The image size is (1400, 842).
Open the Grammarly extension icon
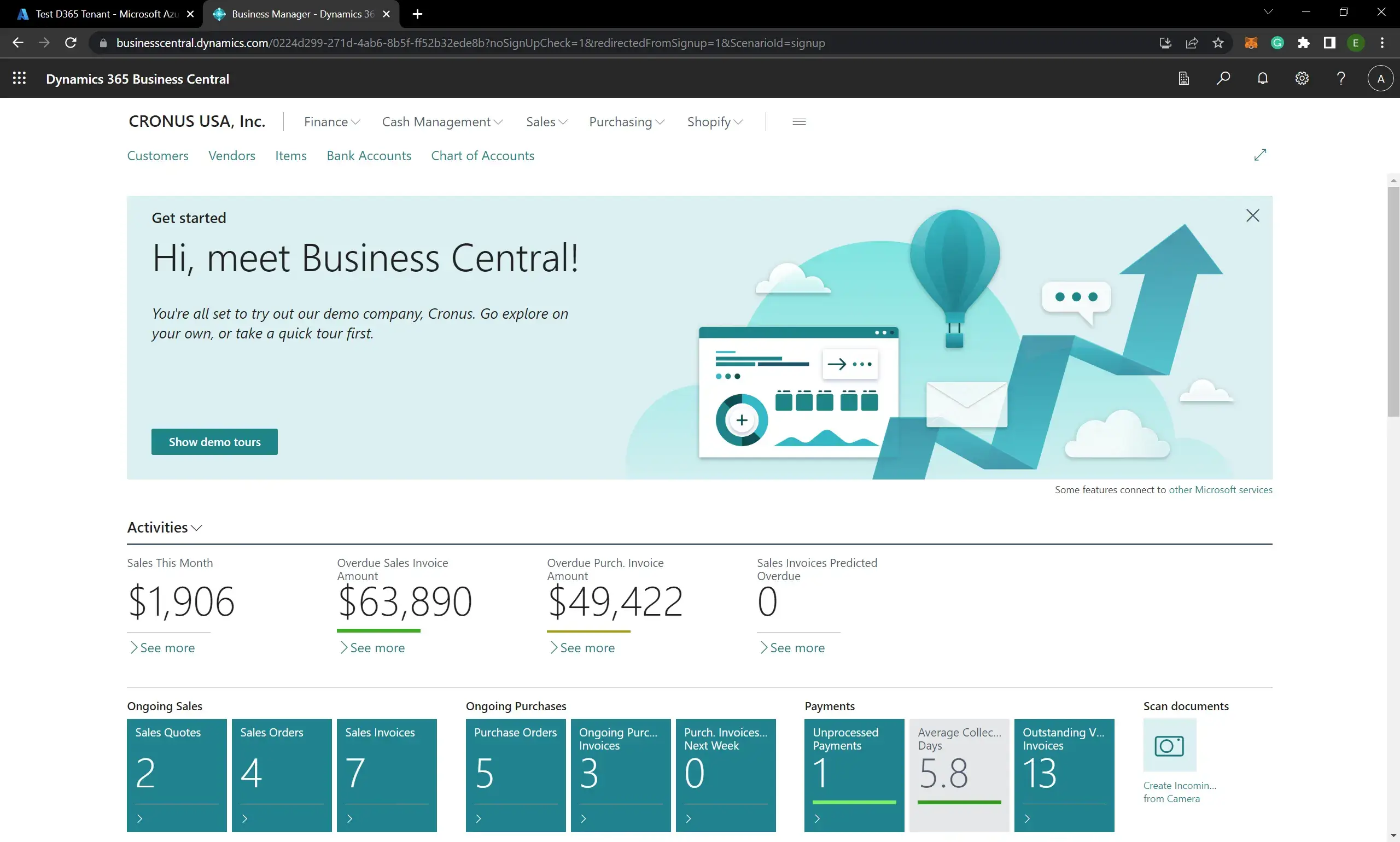pyautogui.click(x=1277, y=43)
